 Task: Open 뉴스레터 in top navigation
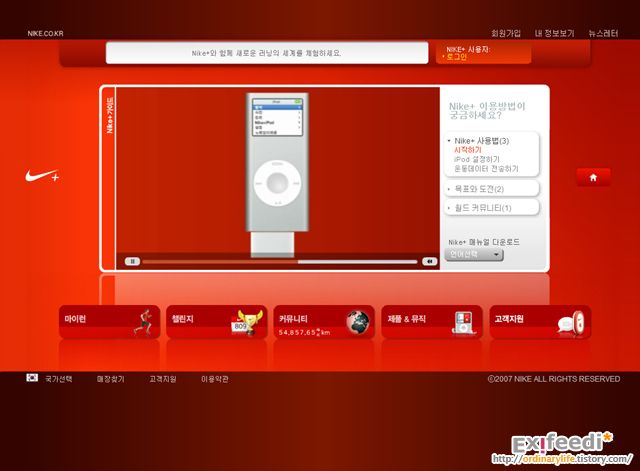pos(603,33)
